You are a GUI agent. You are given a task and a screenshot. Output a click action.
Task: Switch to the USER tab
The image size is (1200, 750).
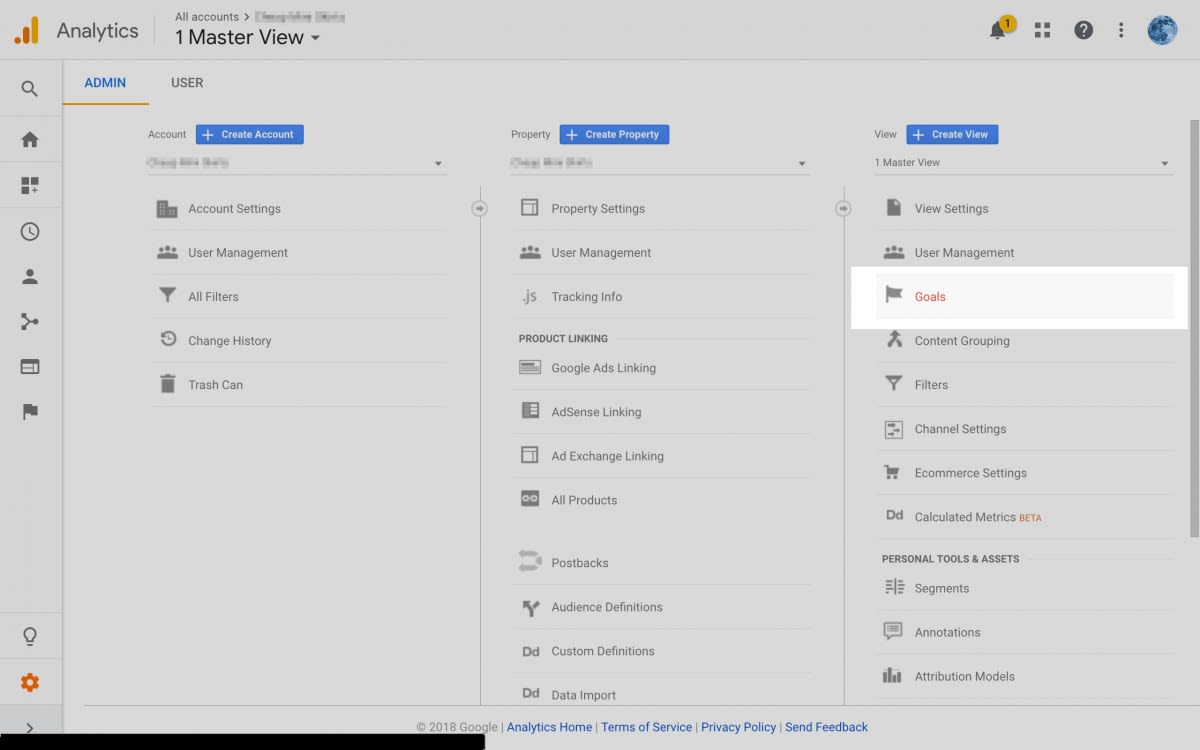click(x=187, y=83)
